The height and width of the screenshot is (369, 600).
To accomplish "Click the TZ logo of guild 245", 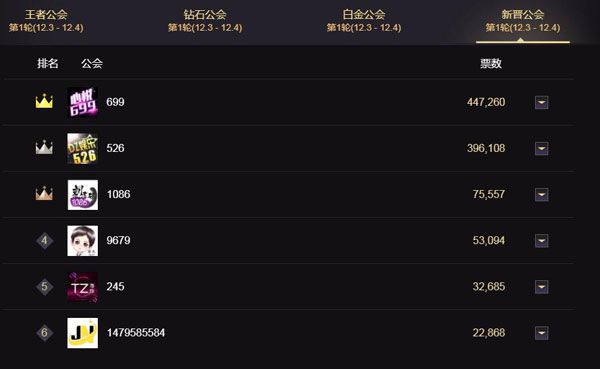I will pos(83,287).
